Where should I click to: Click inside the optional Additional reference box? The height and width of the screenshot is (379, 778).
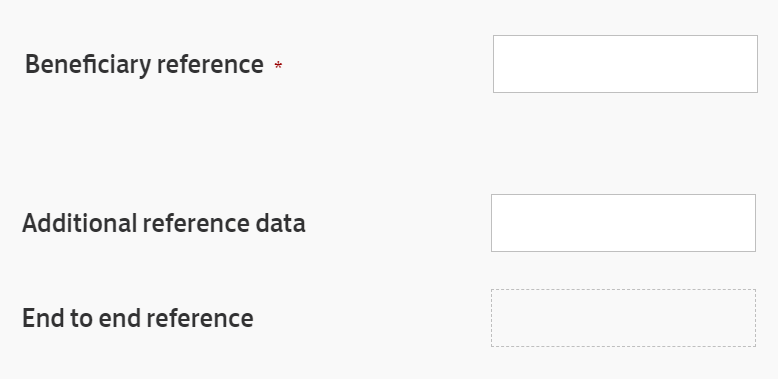coord(623,223)
